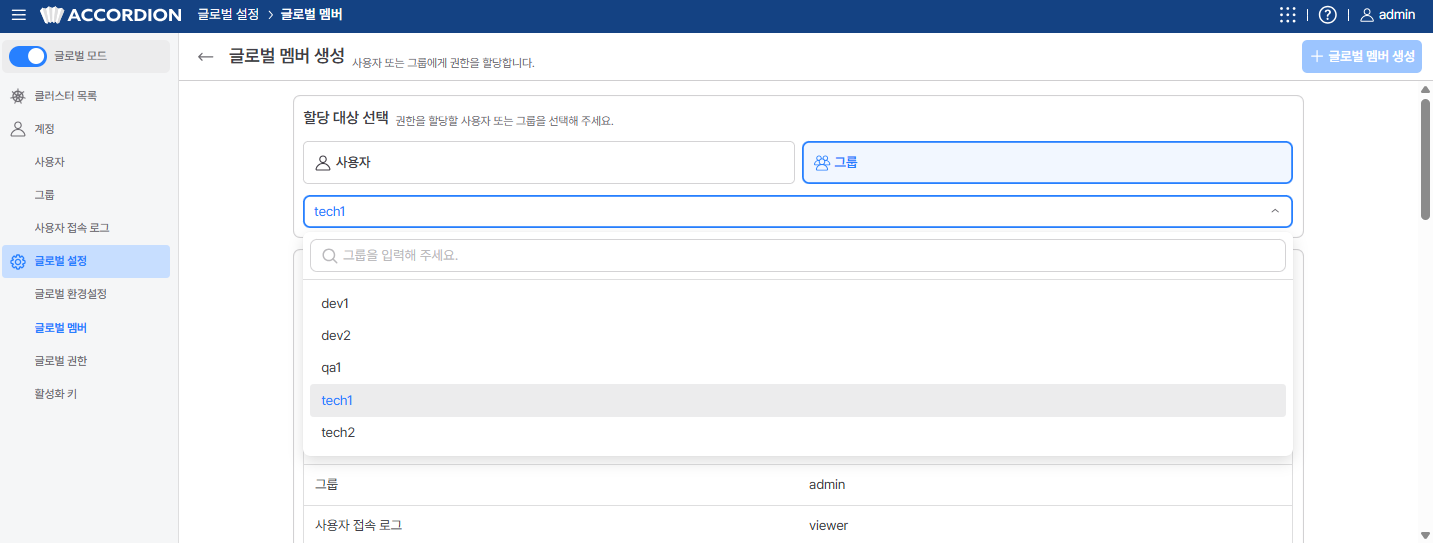Click the 그룹 row in permissions table
The height and width of the screenshot is (543, 1433).
click(797, 485)
